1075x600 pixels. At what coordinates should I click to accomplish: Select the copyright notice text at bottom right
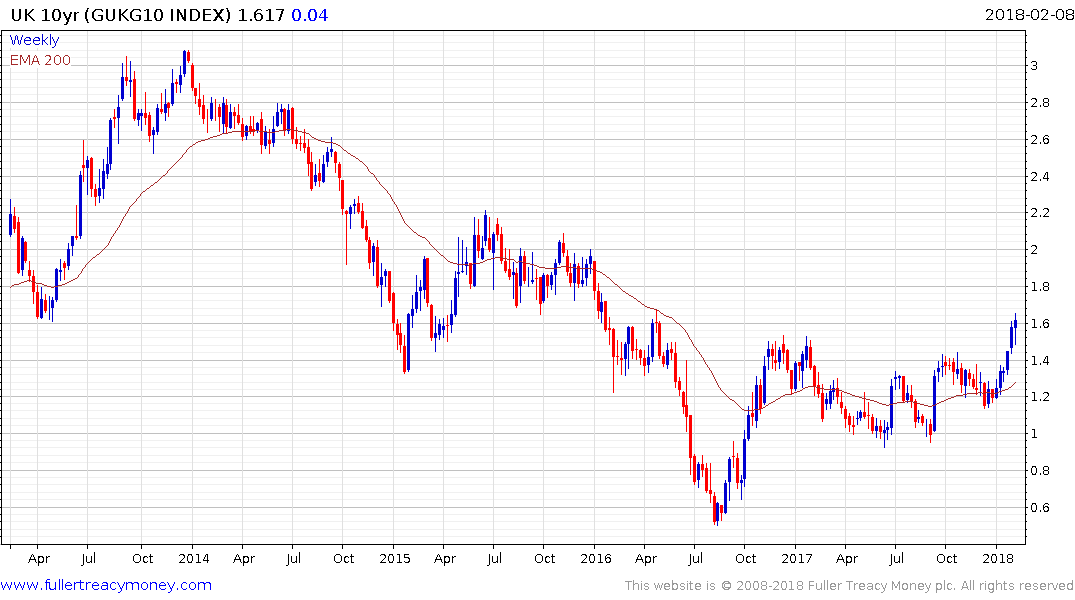(849, 586)
